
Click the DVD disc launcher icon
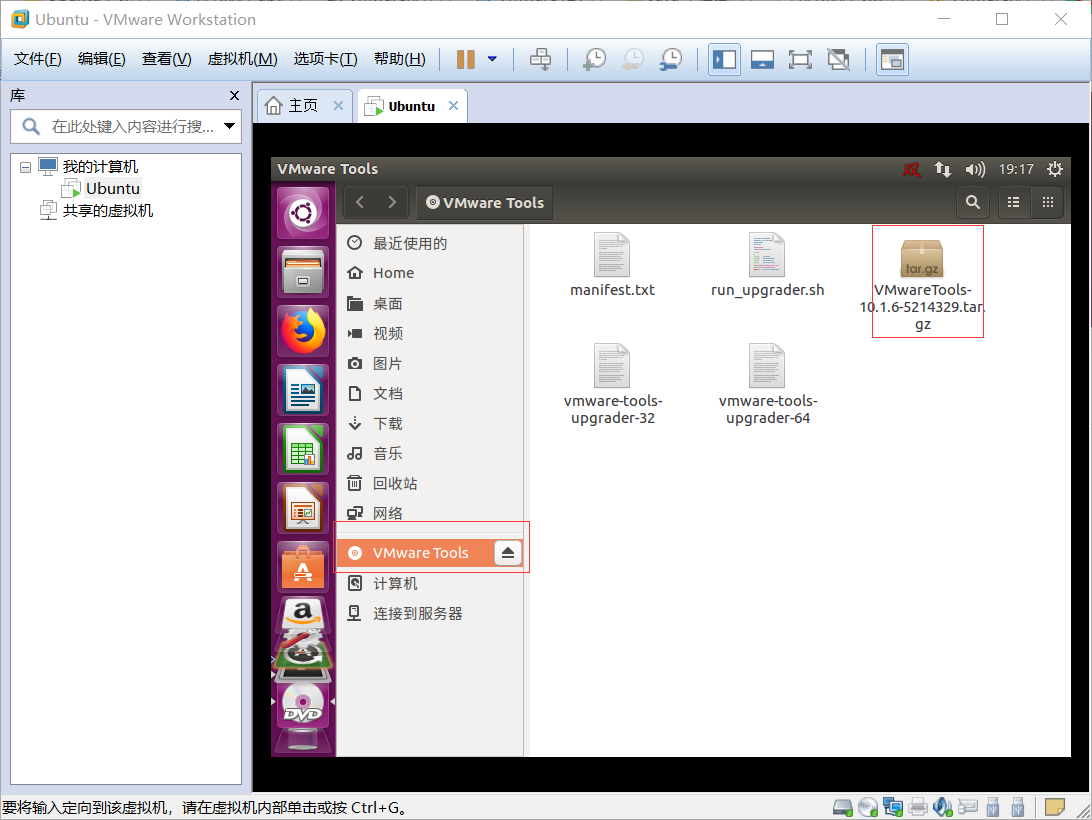pos(303,705)
